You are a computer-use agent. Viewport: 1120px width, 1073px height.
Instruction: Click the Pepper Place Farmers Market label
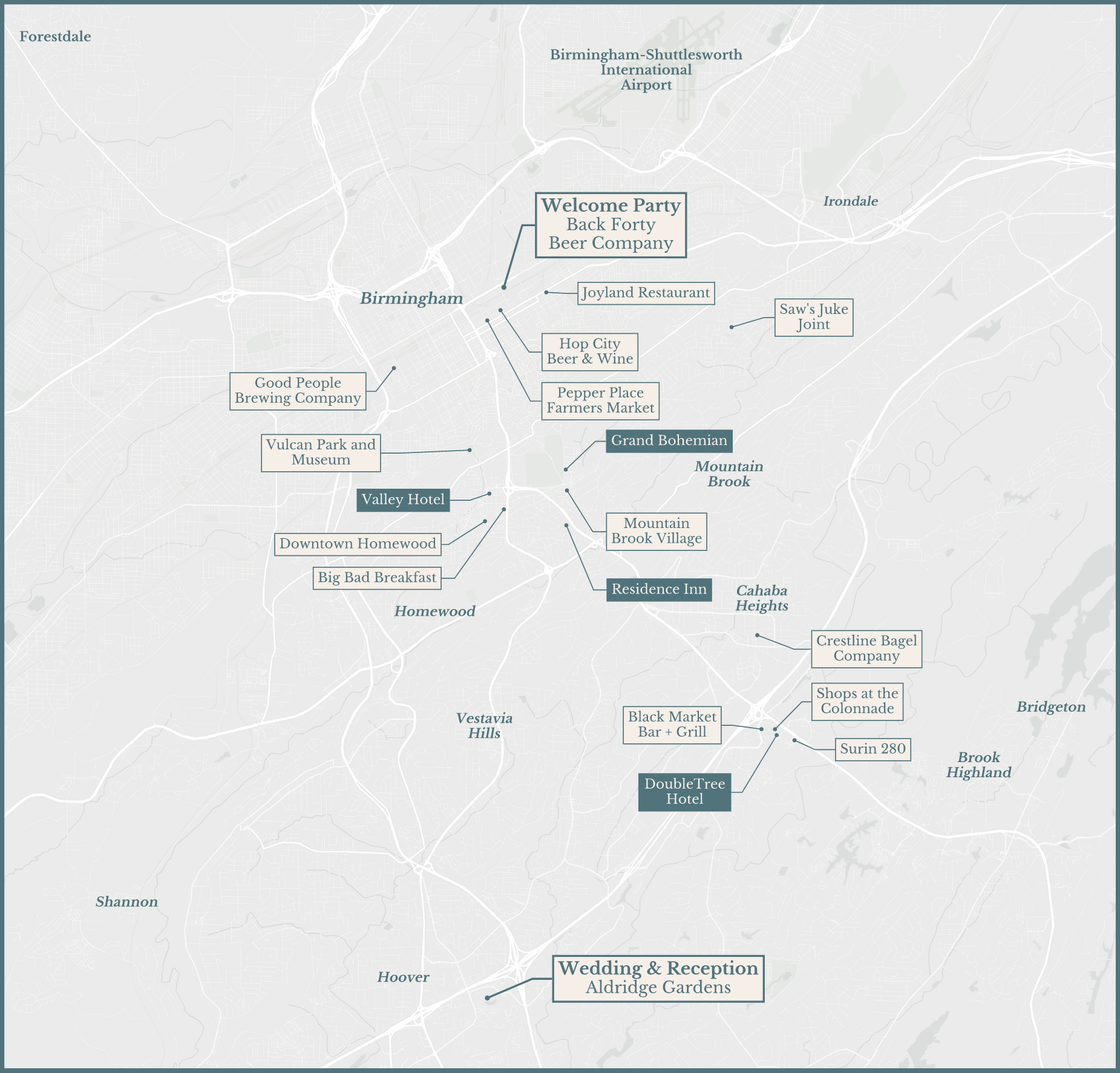[600, 400]
